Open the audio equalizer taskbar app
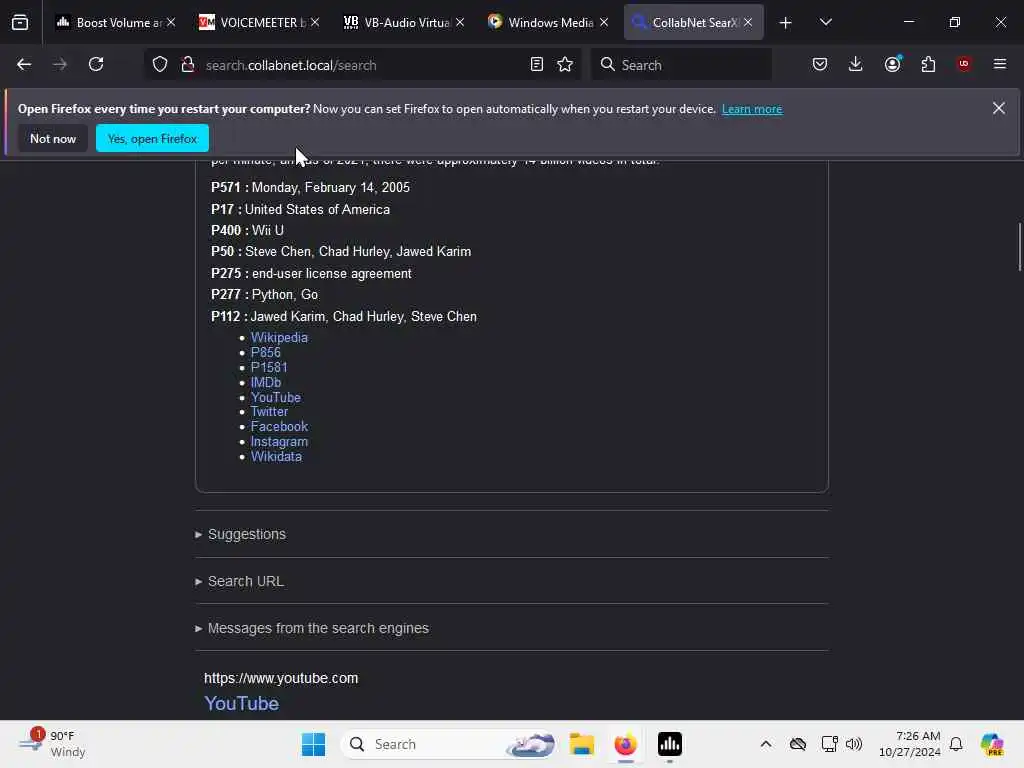Screen dimensions: 1024x768 tap(670, 744)
